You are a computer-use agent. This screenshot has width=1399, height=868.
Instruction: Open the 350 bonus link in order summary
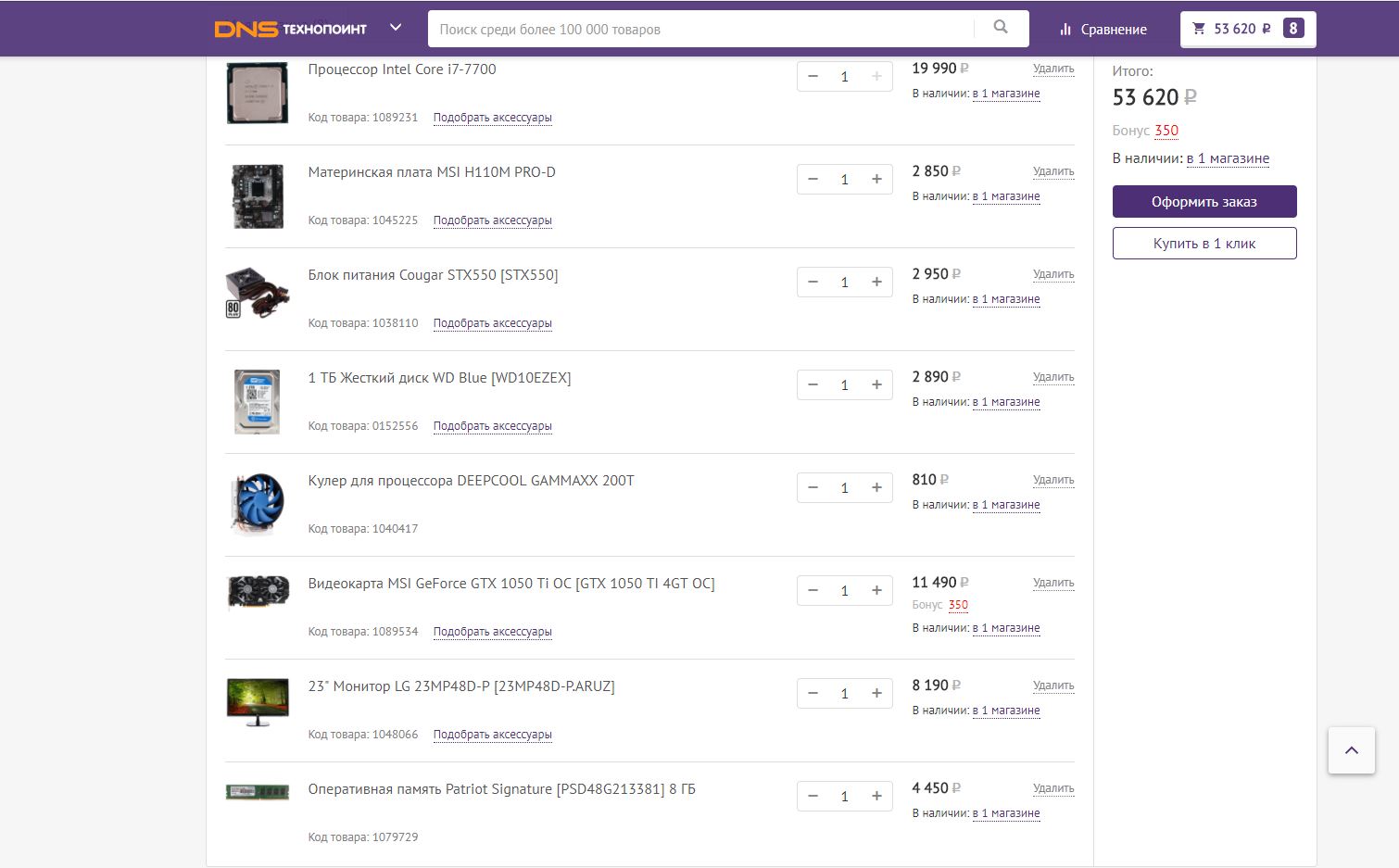tap(1166, 131)
